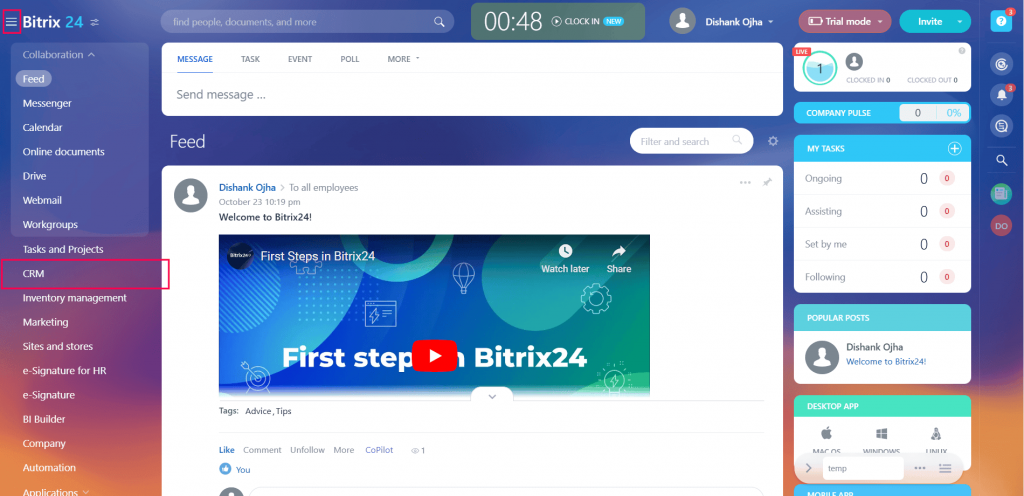Open More options under the post

coord(344,450)
